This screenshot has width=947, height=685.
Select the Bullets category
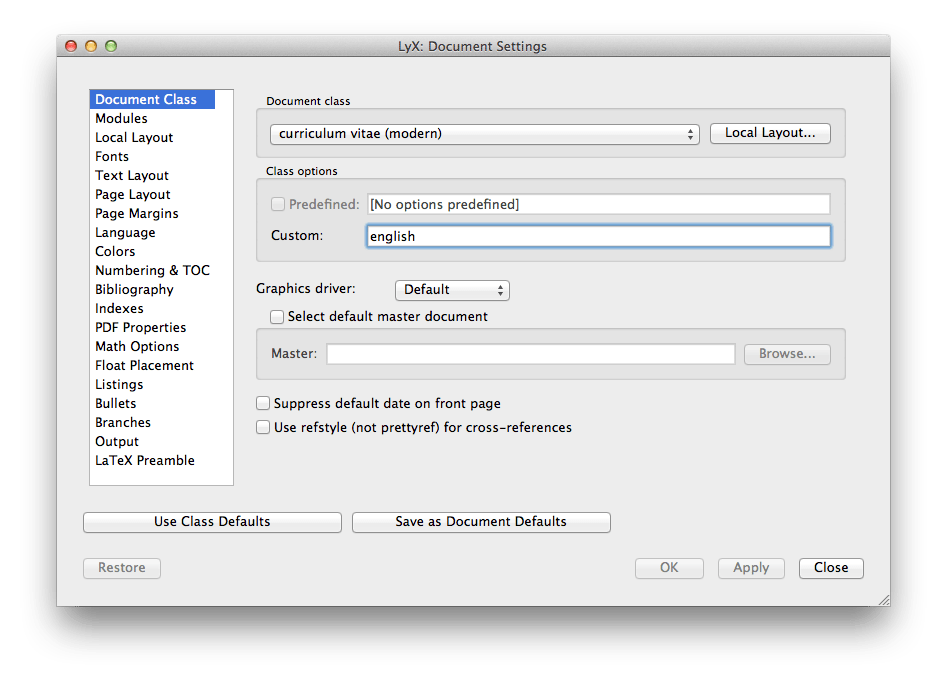(x=116, y=404)
